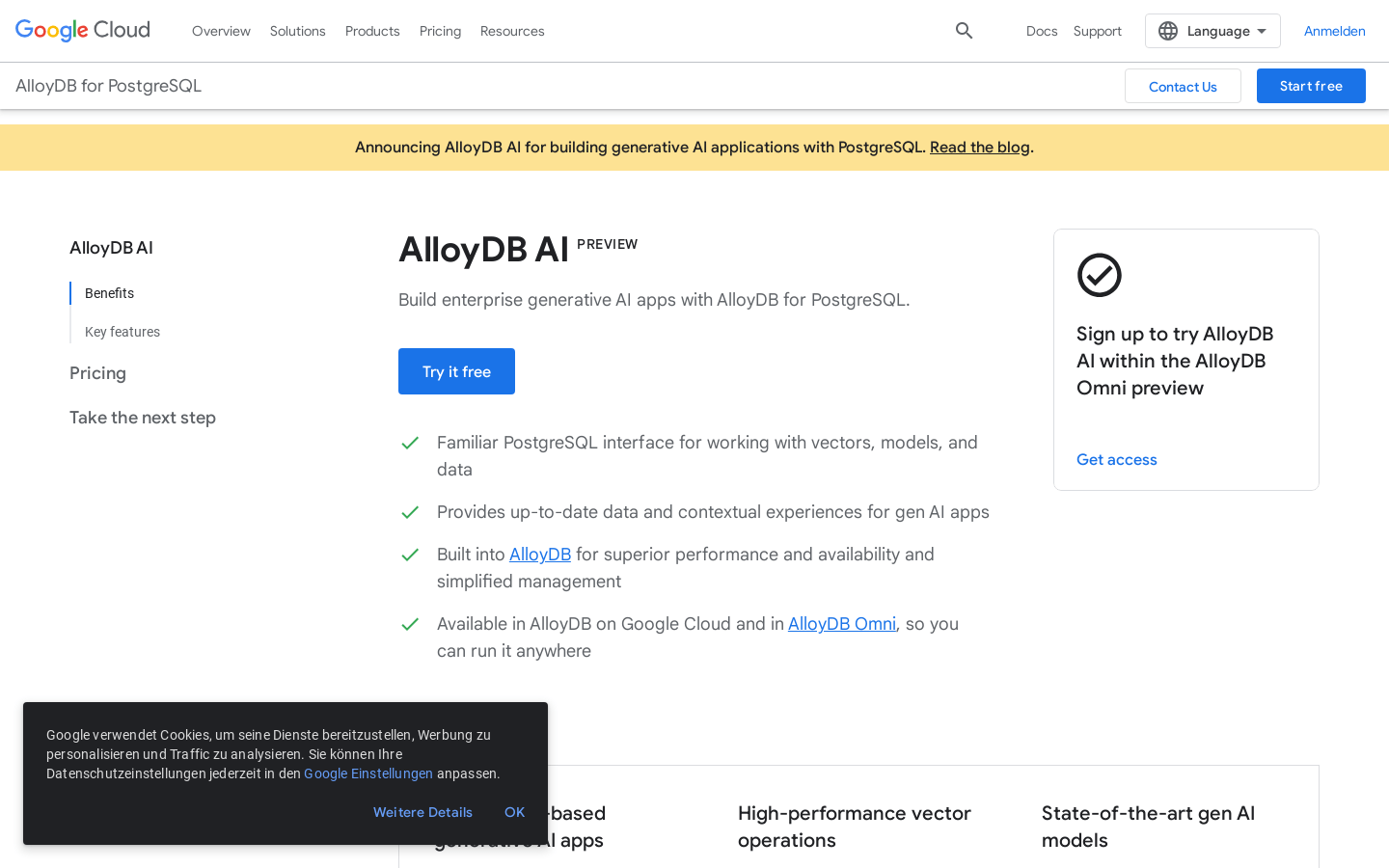Open Read the blog announcement link
Image resolution: width=1389 pixels, height=868 pixels.
click(x=979, y=147)
